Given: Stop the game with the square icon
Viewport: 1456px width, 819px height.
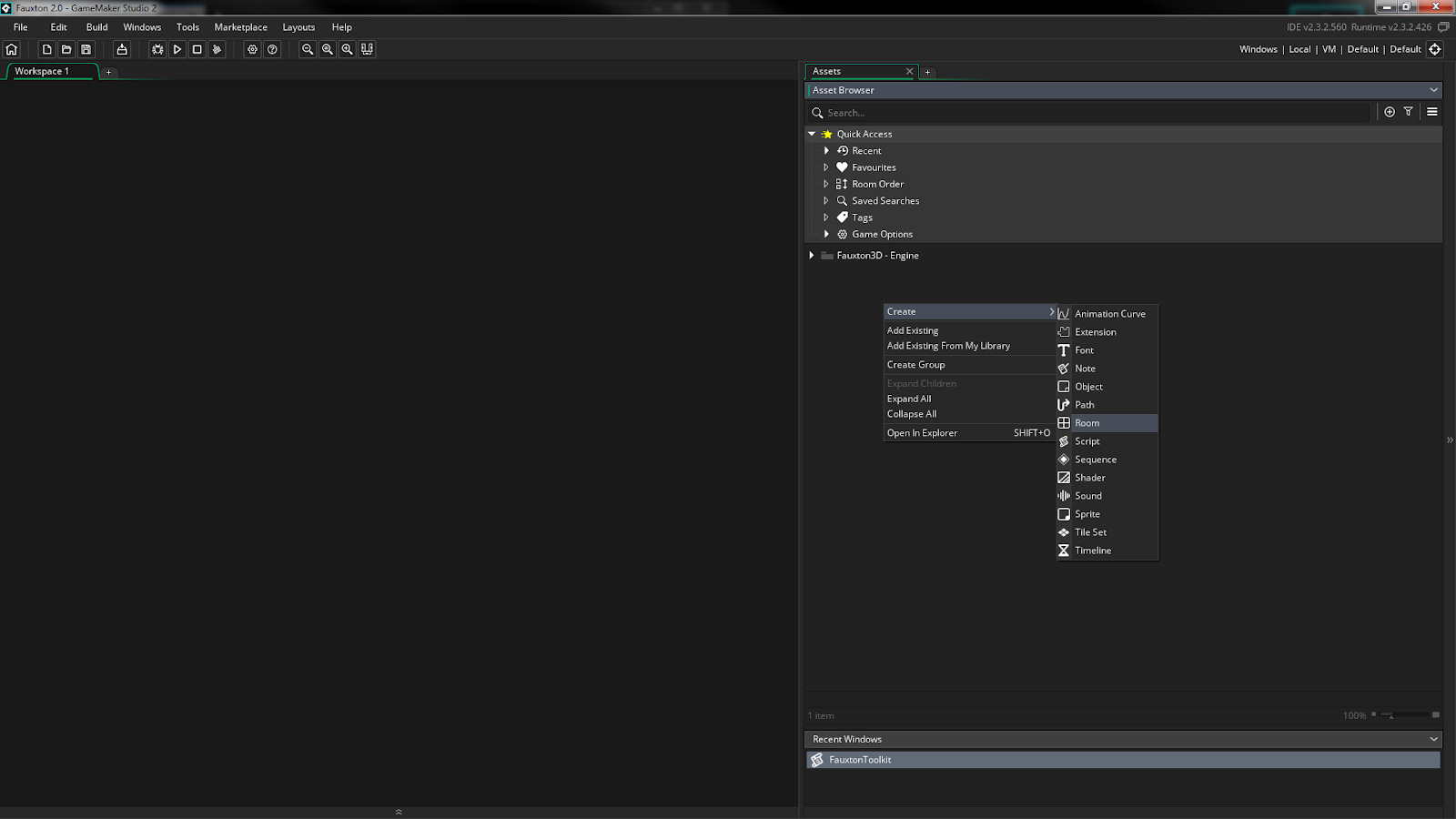Looking at the screenshot, I should 197,49.
